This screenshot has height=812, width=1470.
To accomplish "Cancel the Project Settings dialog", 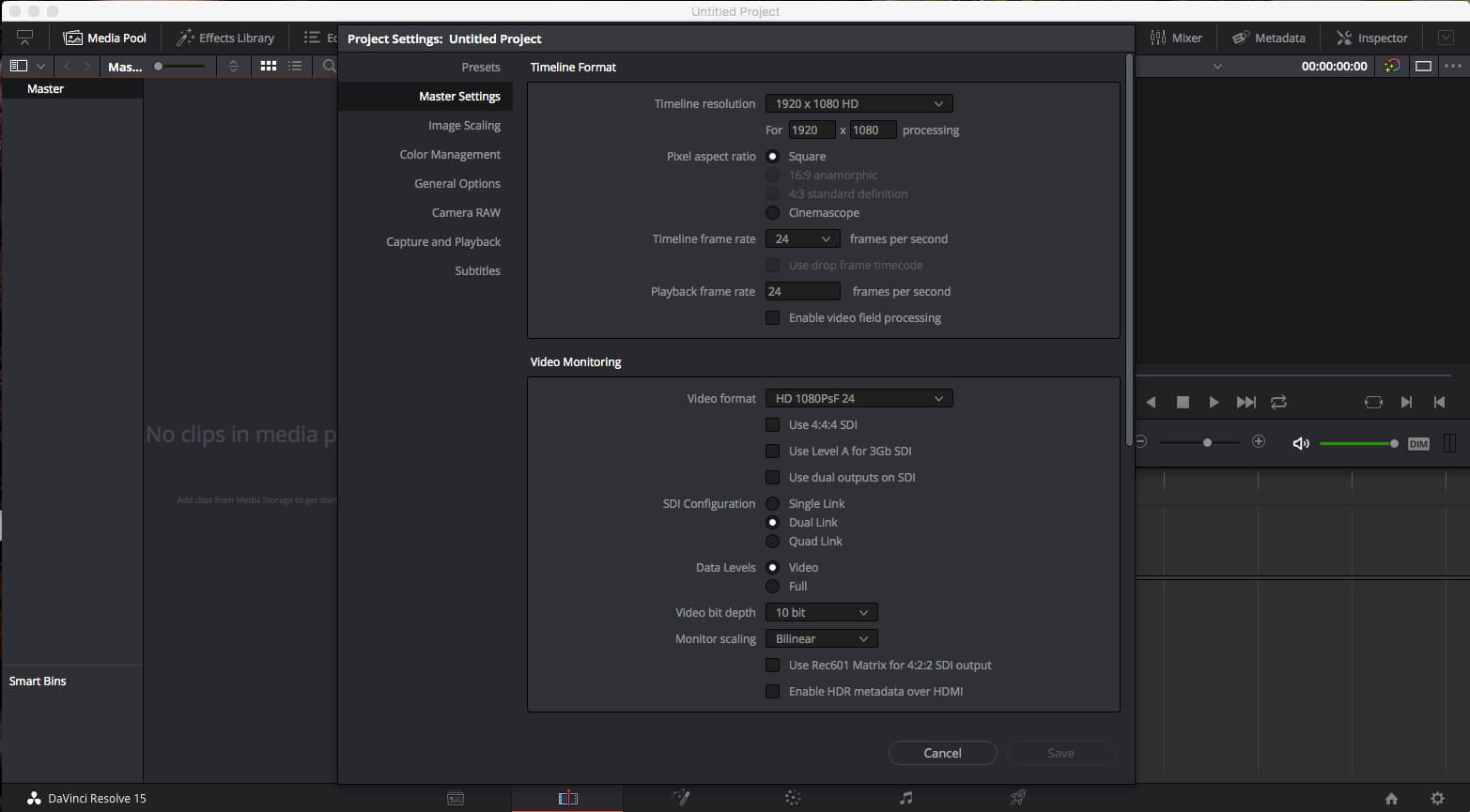I will coord(942,753).
